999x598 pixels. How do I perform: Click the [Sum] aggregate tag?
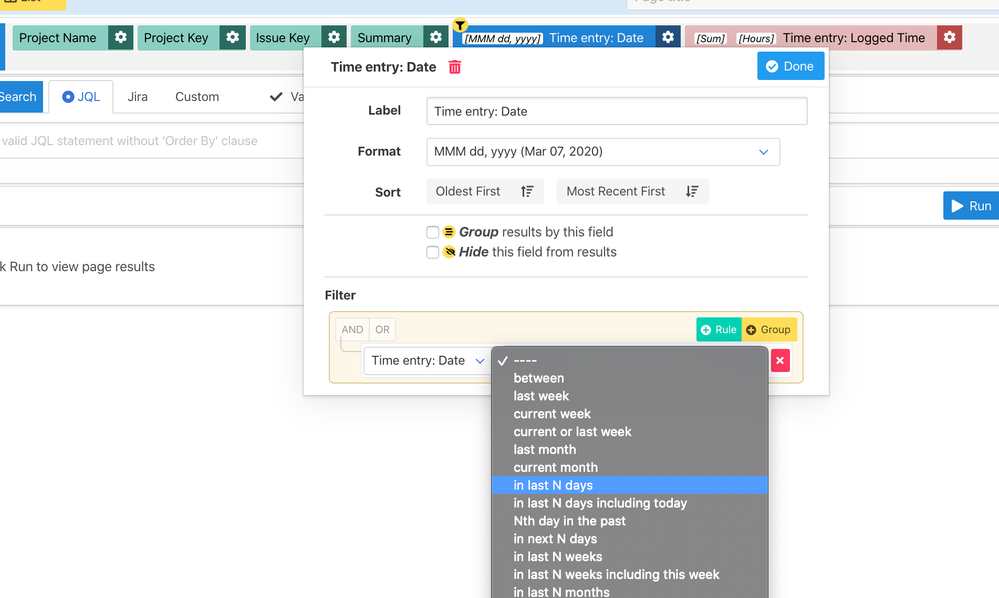point(710,38)
